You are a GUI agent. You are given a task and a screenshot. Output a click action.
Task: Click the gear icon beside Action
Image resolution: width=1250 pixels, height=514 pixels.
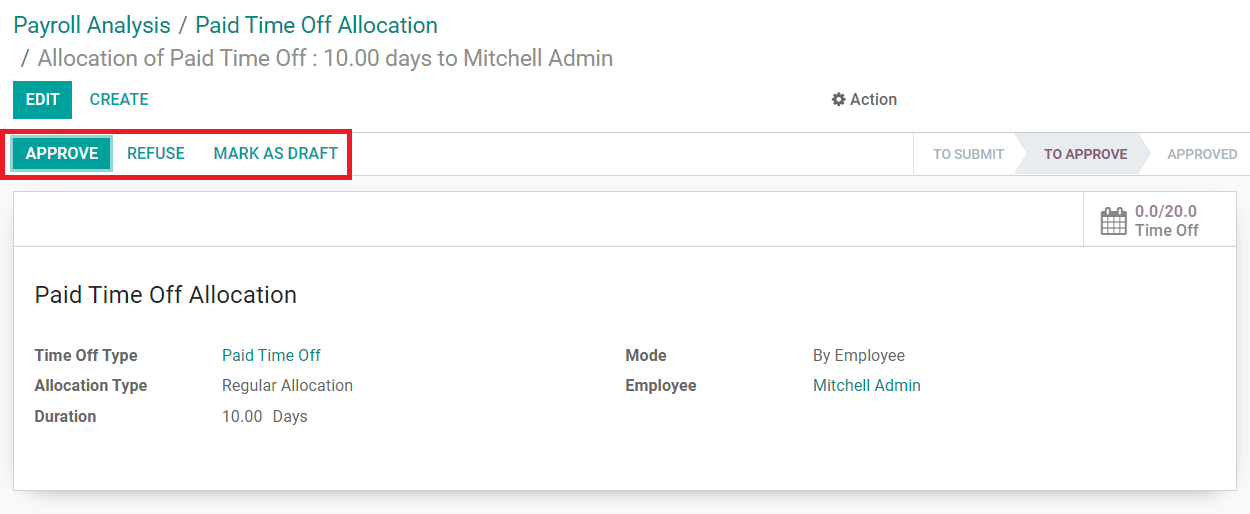[x=838, y=100]
